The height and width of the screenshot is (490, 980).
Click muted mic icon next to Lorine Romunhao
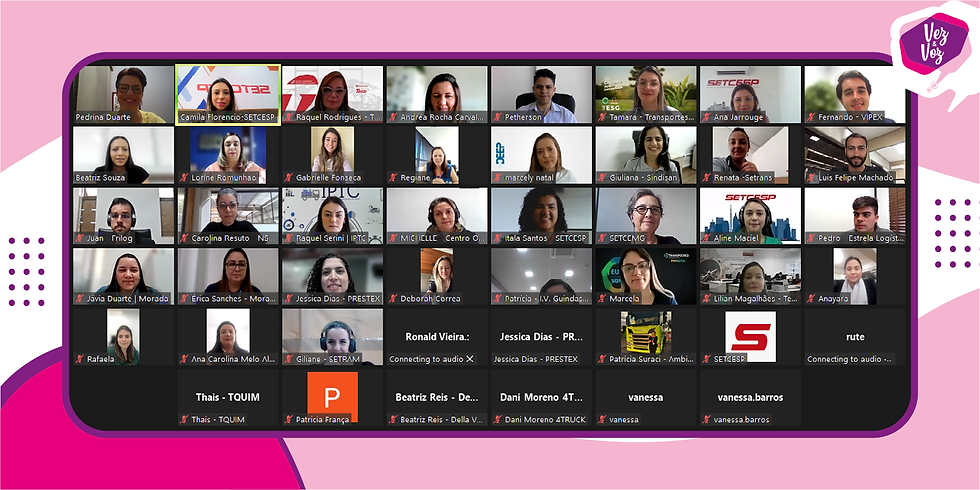tap(184, 178)
